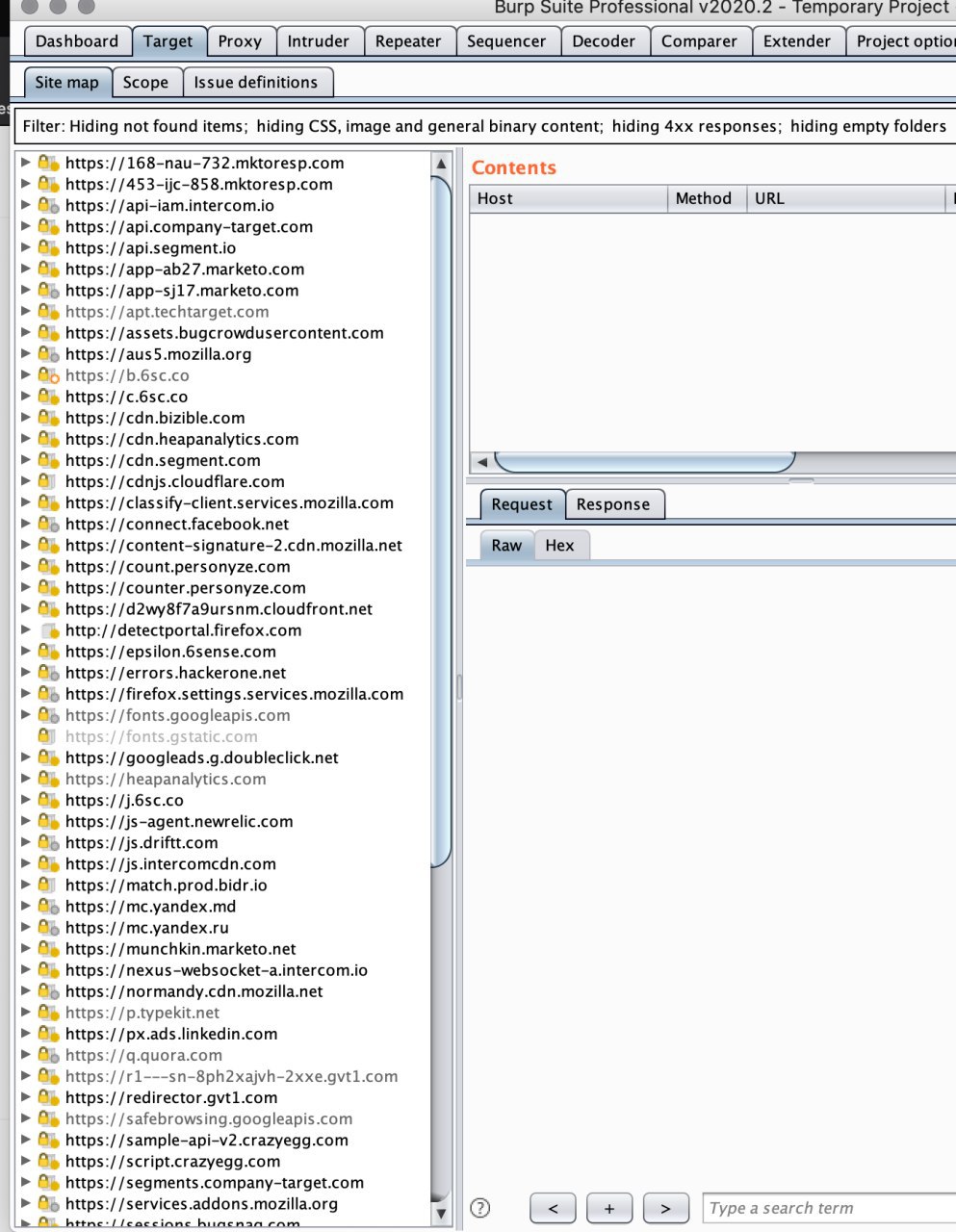
Task: Click the site map filter bar
Action: [x=485, y=126]
